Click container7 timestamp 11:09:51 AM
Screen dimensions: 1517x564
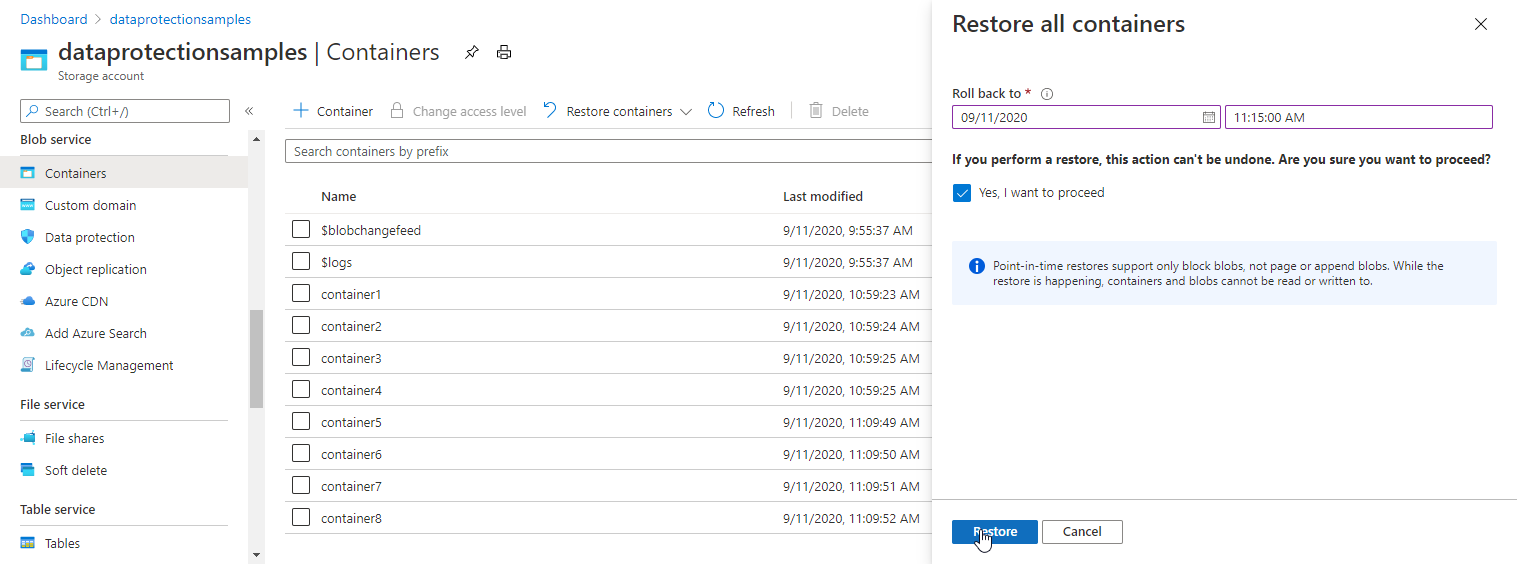851,486
